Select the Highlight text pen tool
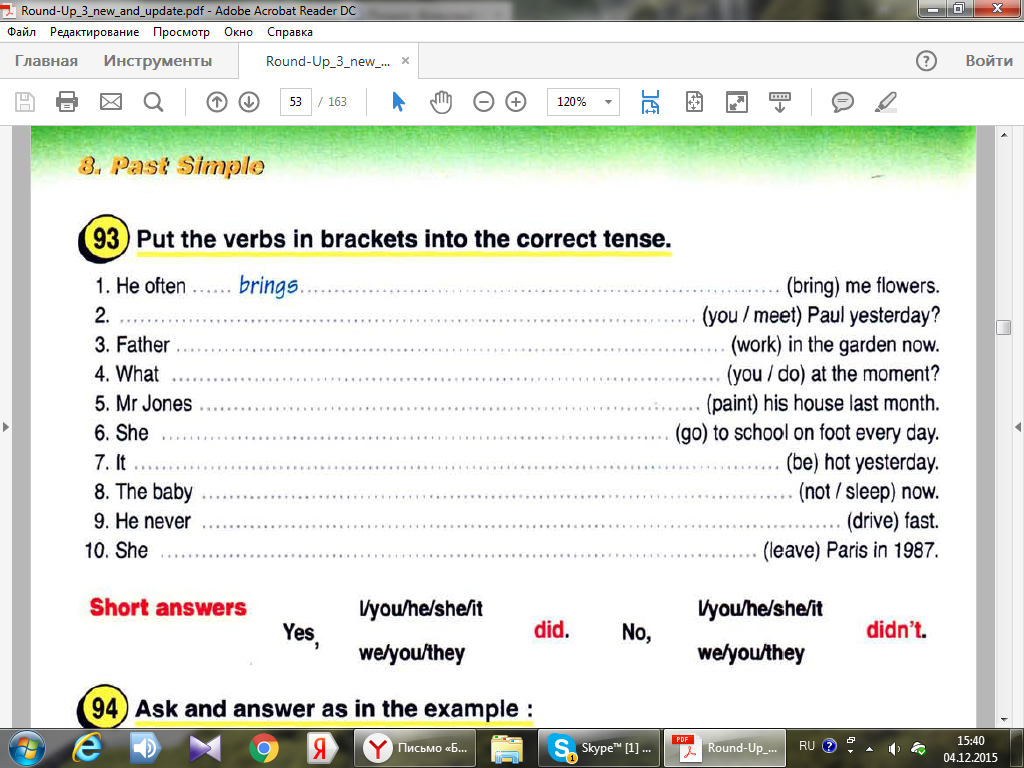 pyautogui.click(x=886, y=102)
